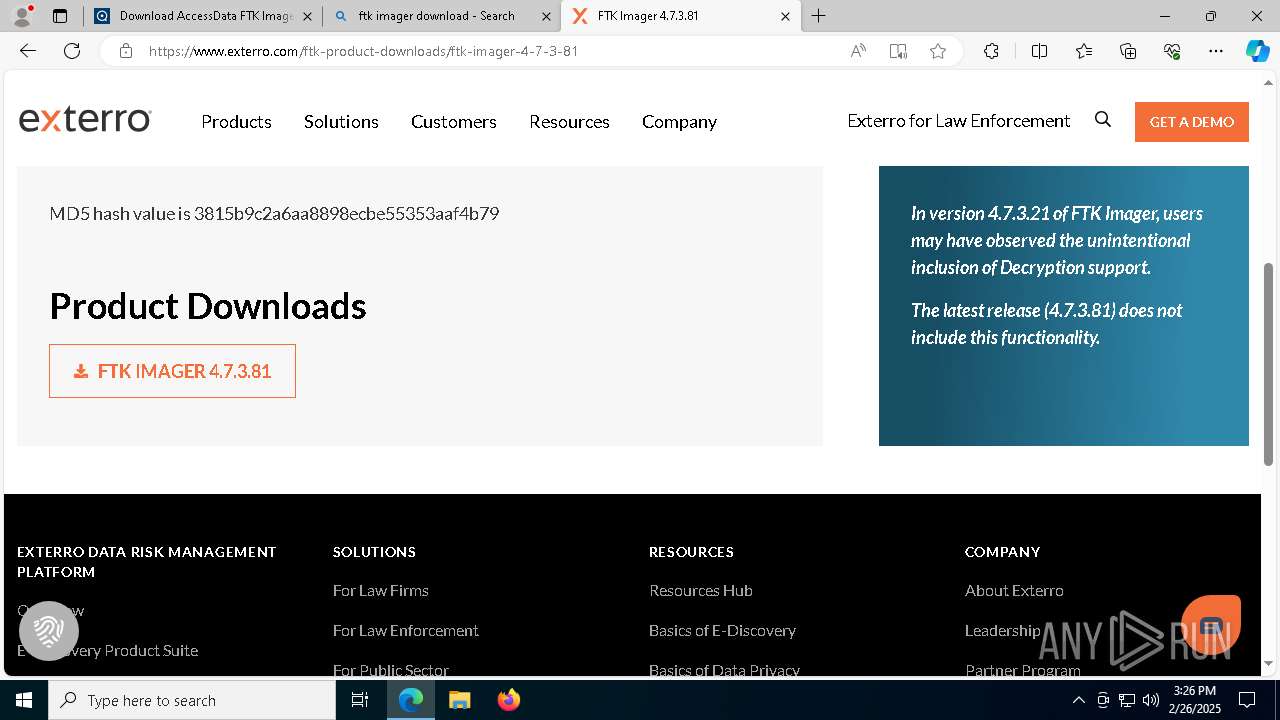Open browser Extensions icon
The image size is (1280, 720).
coord(991,51)
